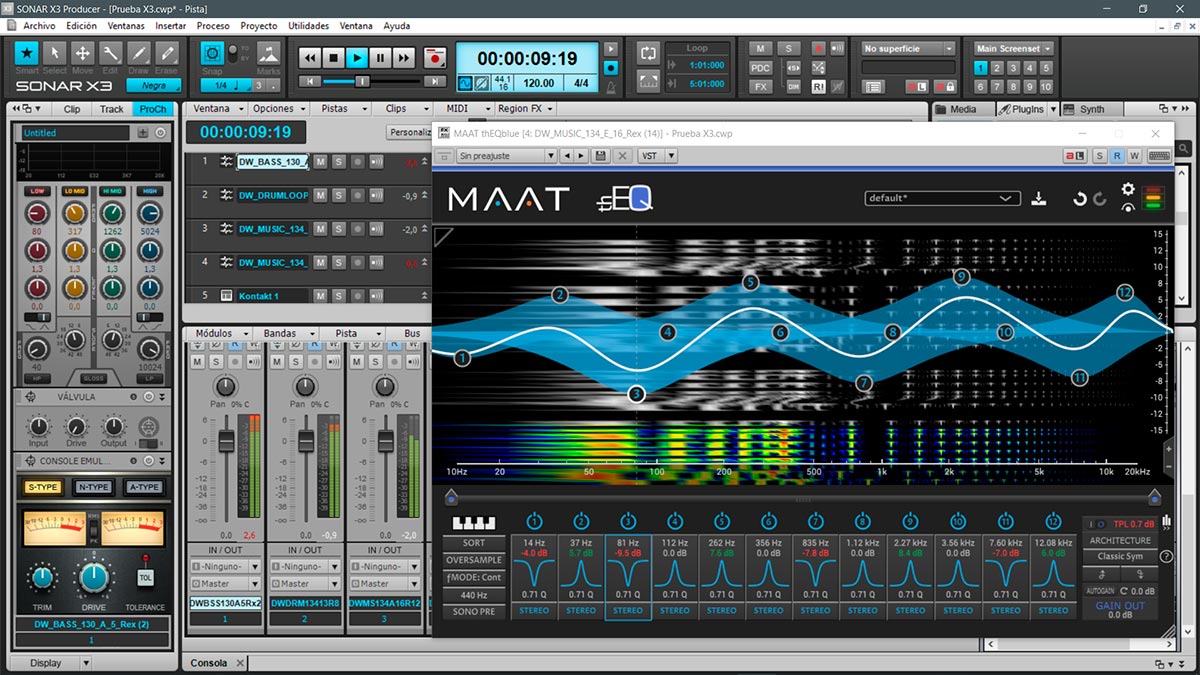Open the Main Screenset dropdown
This screenshot has height=675, width=1200.
click(1014, 48)
